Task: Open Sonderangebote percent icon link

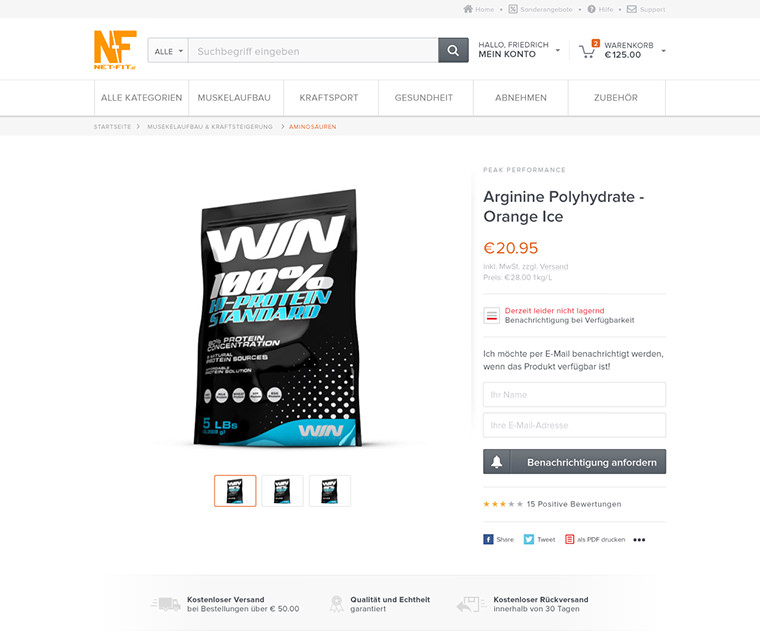Action: tap(513, 9)
